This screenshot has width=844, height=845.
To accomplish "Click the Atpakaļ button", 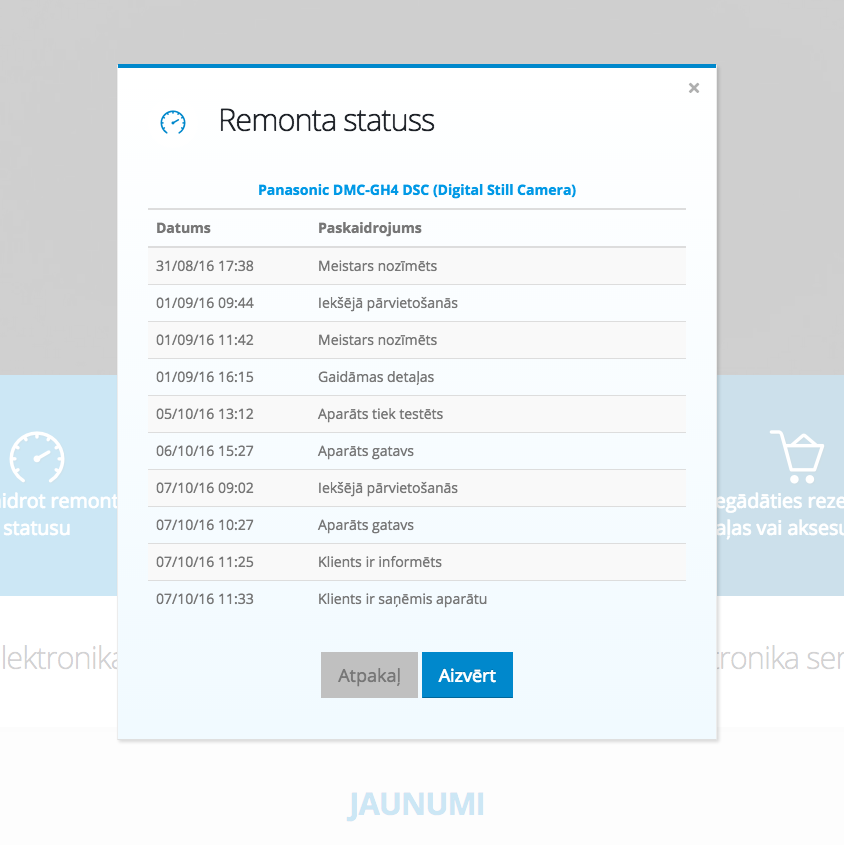I will 369,675.
